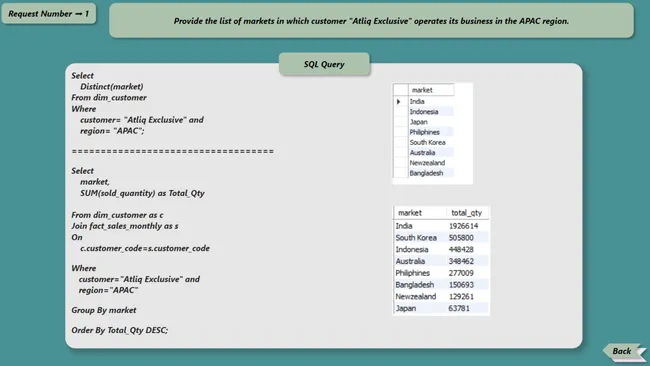Select Bangladesh in the first market list
Screen dimensions: 650x366
coord(426,173)
